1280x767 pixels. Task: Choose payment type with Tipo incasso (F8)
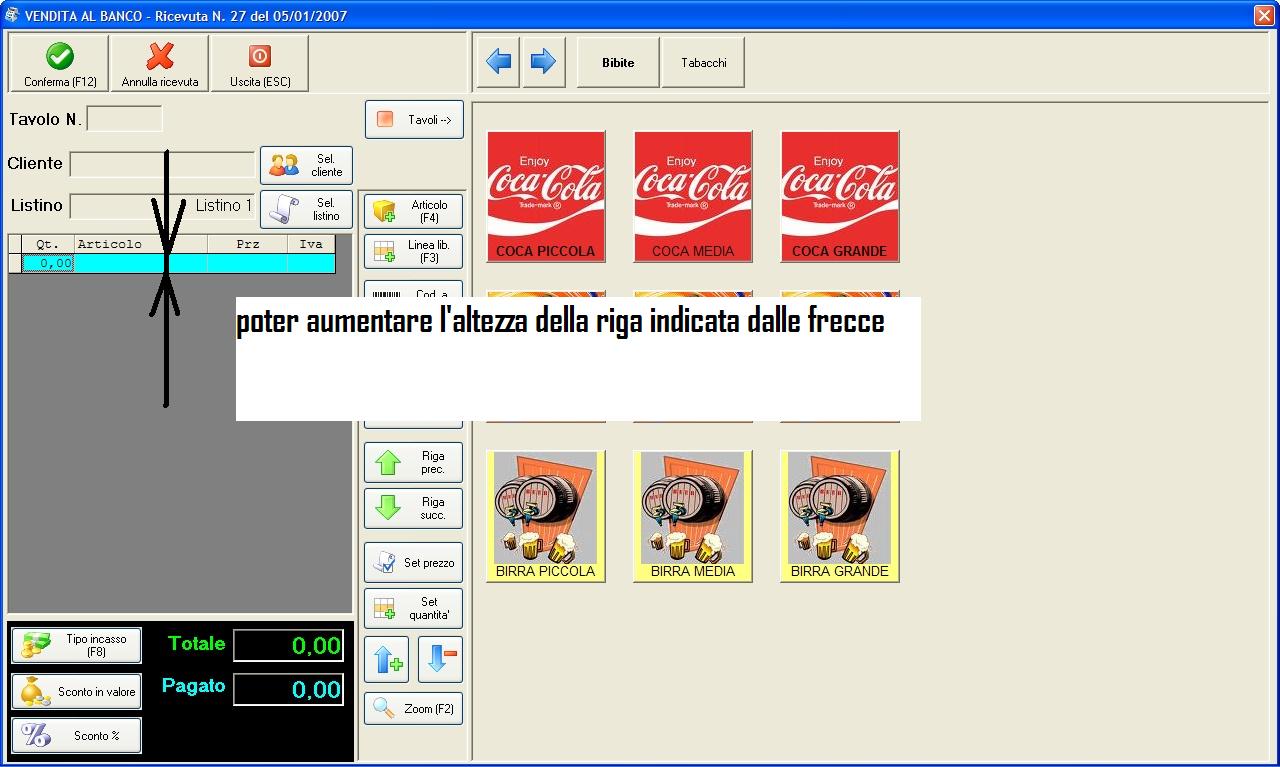77,645
